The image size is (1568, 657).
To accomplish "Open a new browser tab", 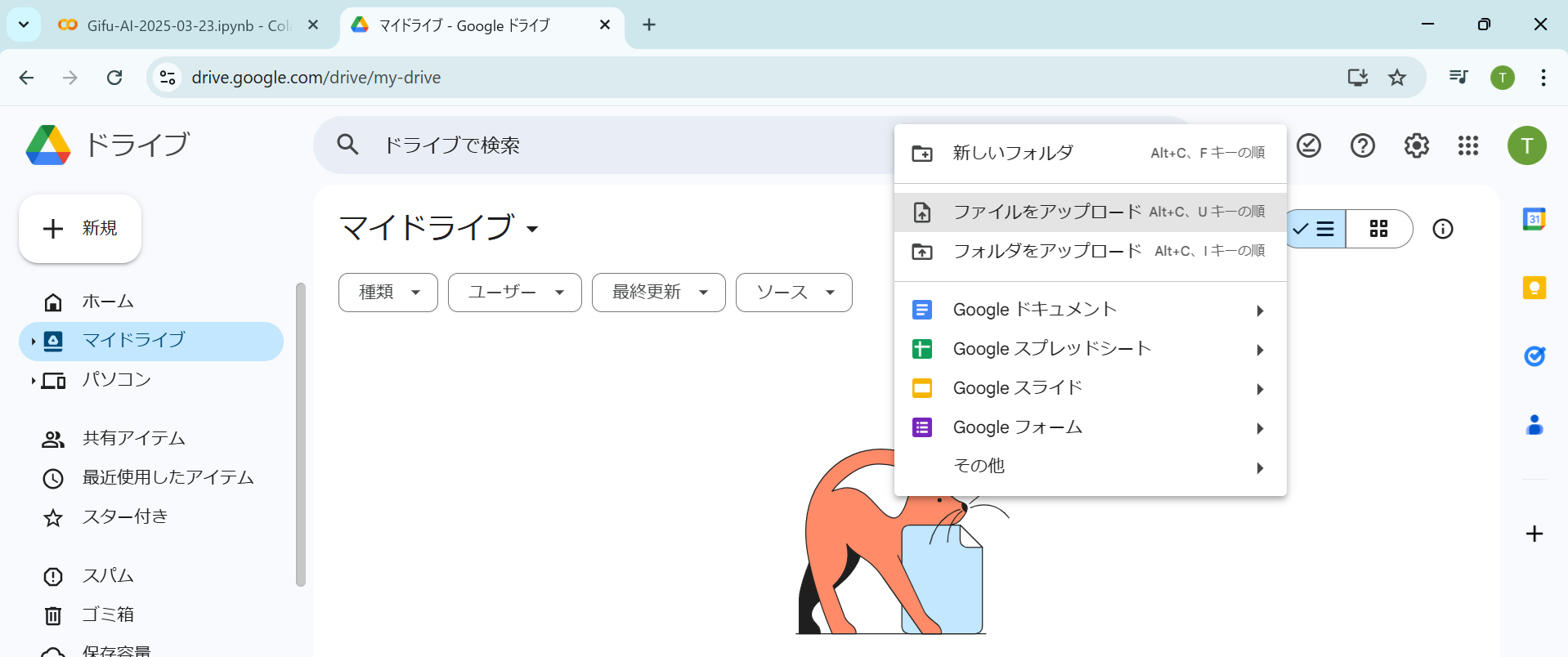I will pyautogui.click(x=649, y=25).
